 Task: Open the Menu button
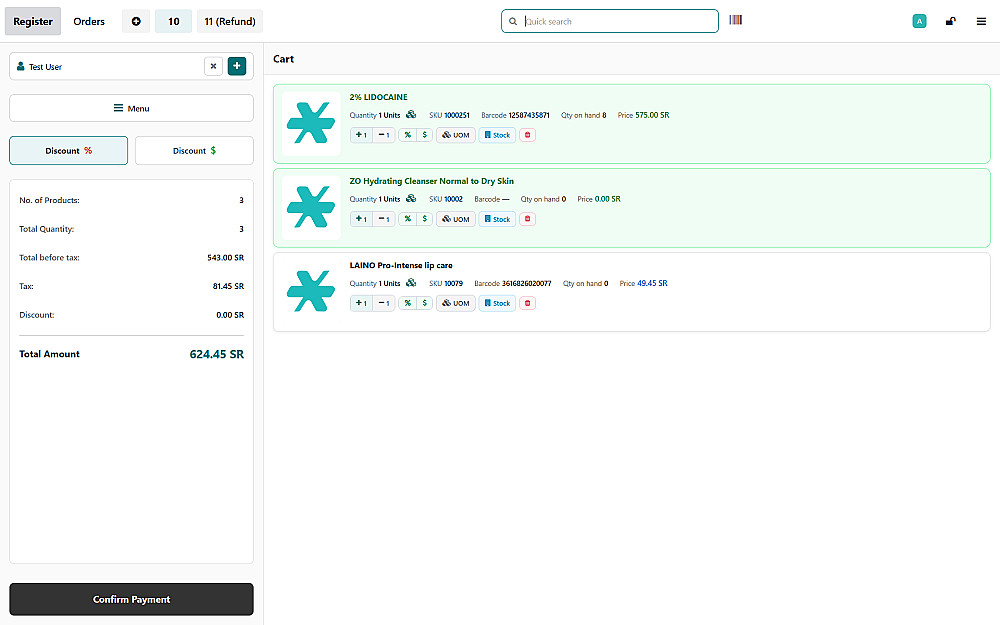click(x=131, y=108)
